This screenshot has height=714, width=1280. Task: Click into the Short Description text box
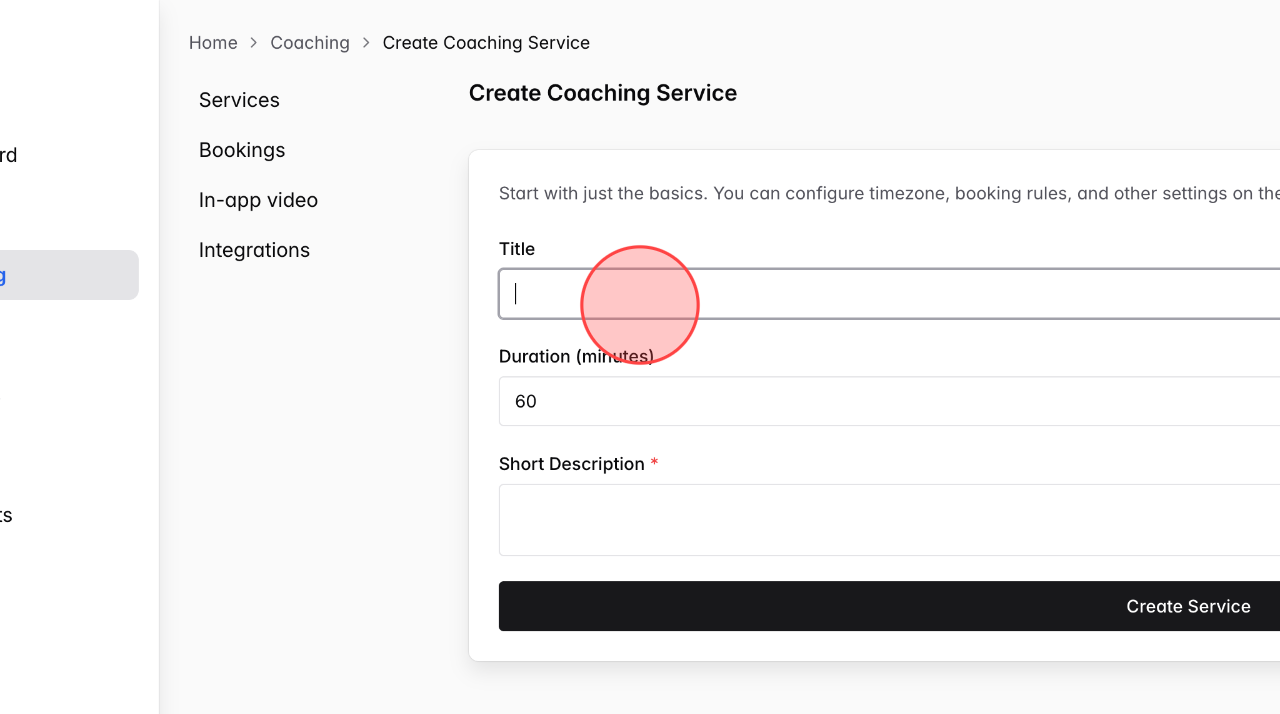pyautogui.click(x=889, y=520)
